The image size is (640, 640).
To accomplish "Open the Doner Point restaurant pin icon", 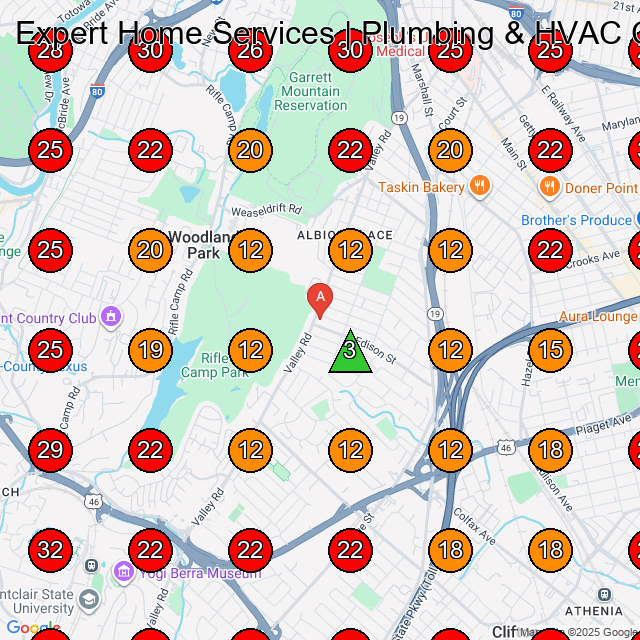I will pyautogui.click(x=549, y=187).
